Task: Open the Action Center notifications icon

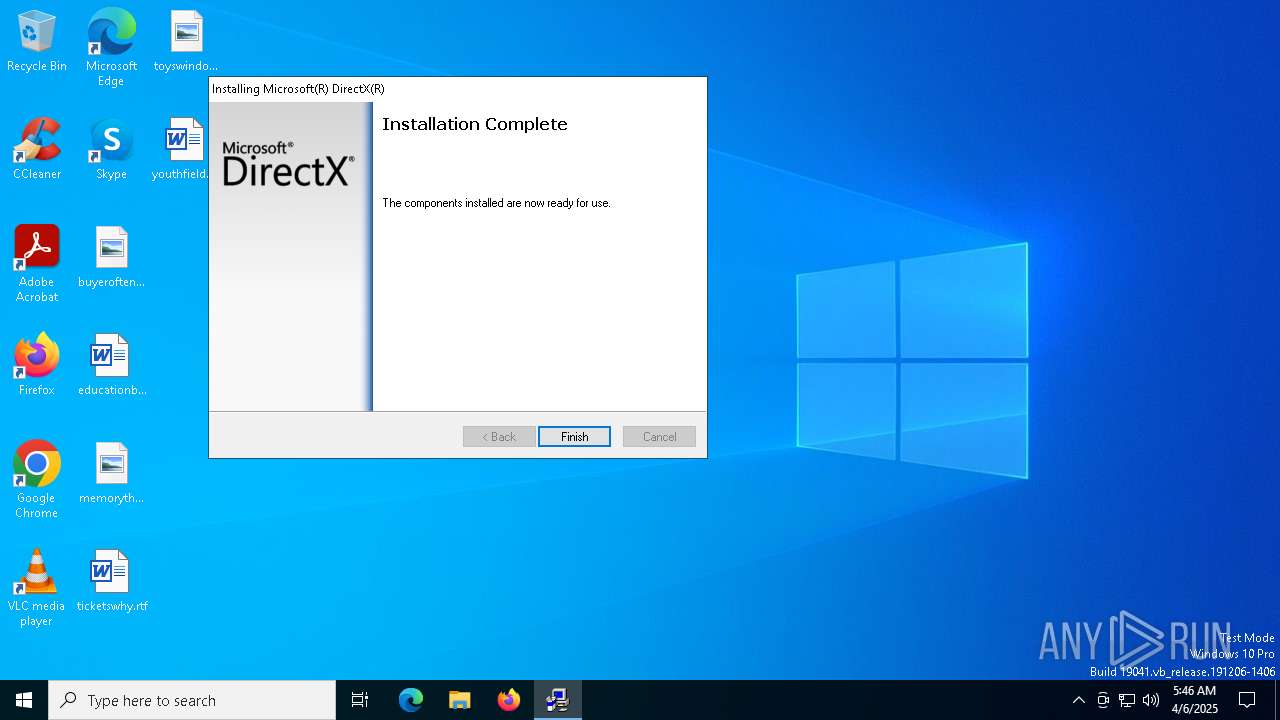Action: [x=1247, y=700]
